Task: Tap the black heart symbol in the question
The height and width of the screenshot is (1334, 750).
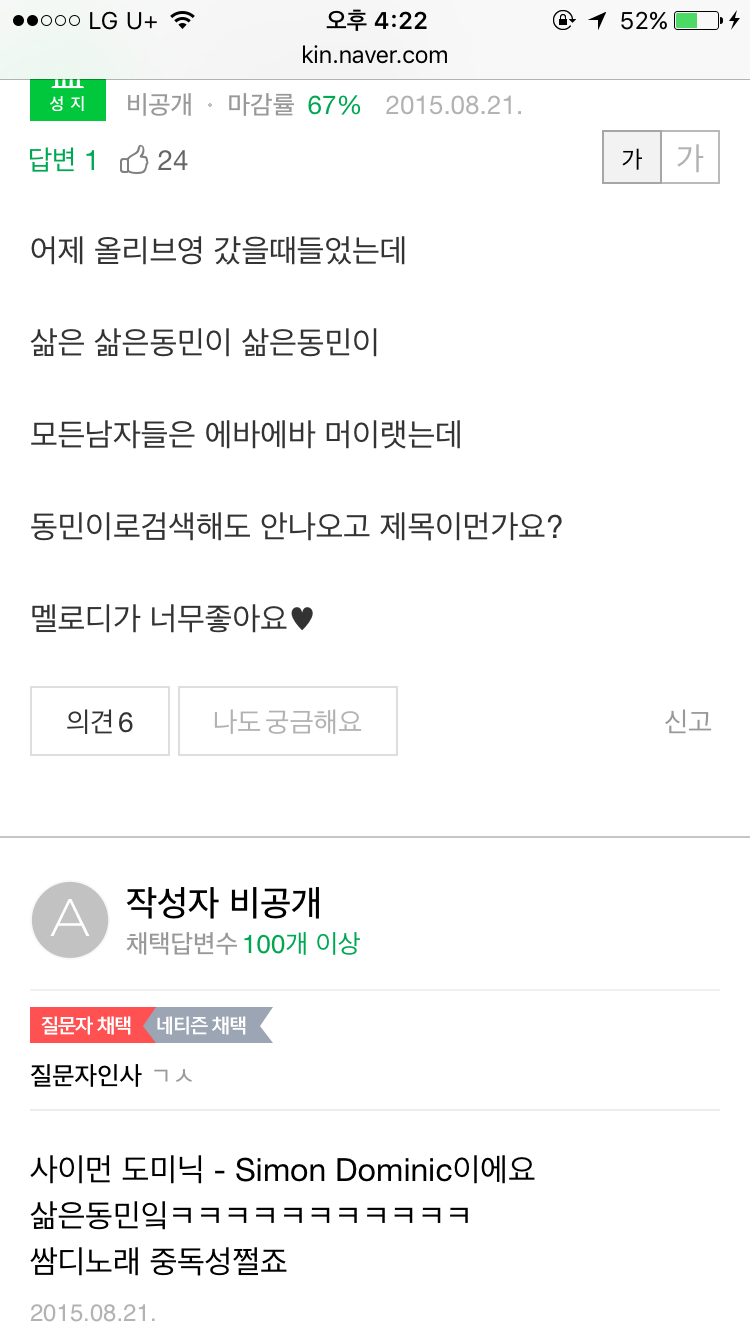Action: [x=302, y=620]
